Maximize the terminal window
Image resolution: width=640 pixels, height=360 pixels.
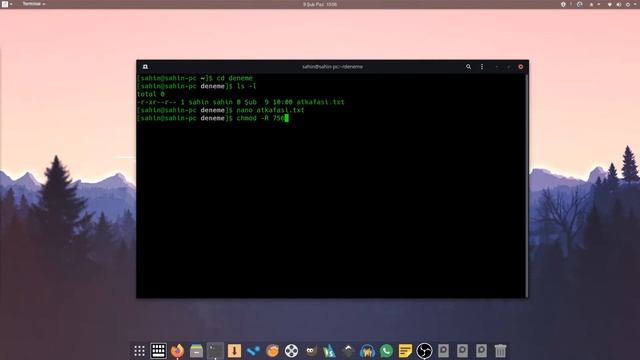pos(509,67)
